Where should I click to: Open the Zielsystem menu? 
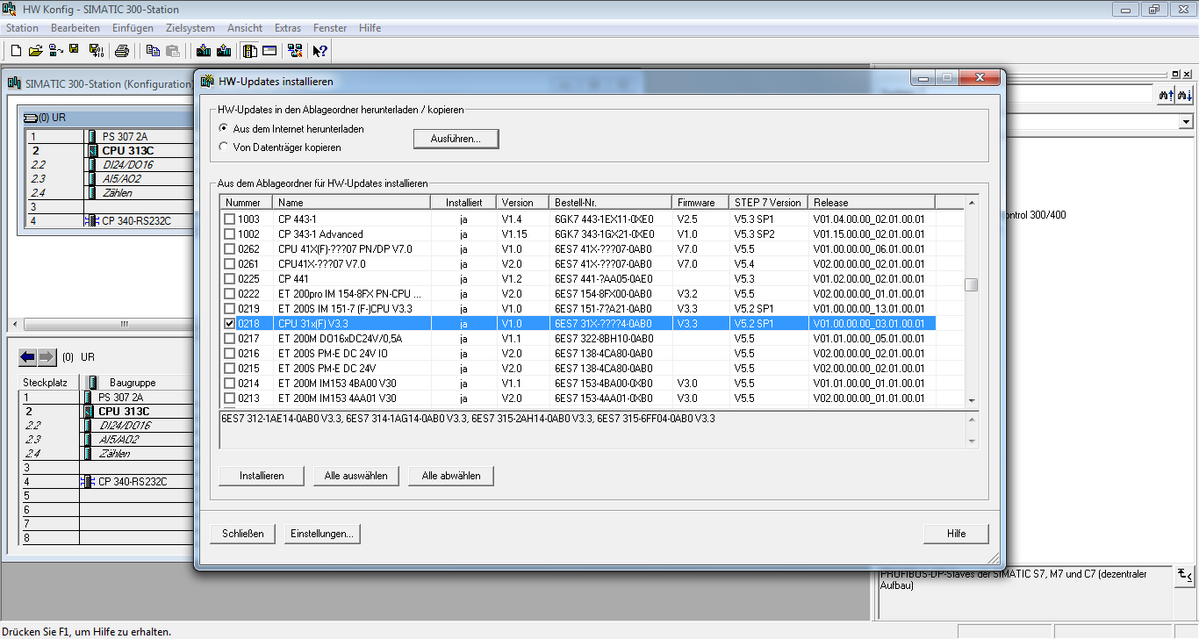[x=188, y=28]
